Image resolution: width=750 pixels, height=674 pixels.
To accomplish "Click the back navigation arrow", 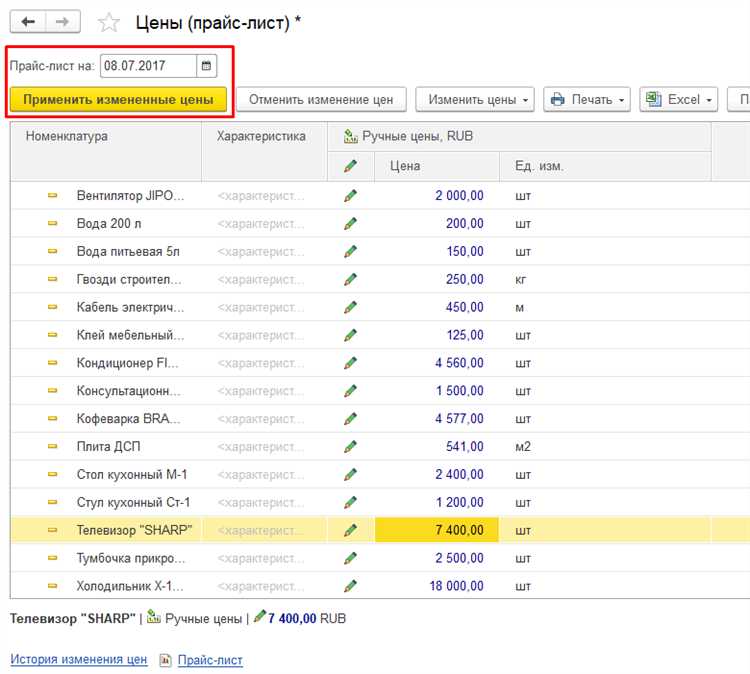I will [28, 22].
